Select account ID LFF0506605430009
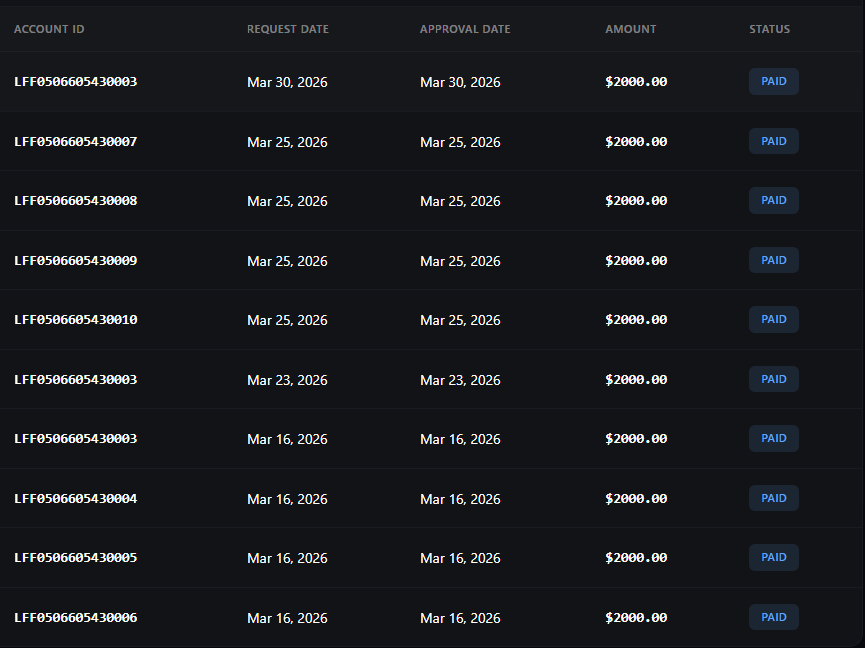 76,260
